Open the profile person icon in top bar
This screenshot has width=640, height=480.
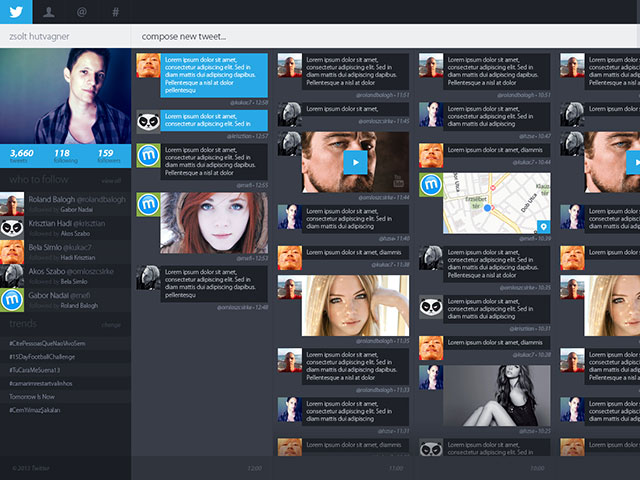(x=49, y=12)
